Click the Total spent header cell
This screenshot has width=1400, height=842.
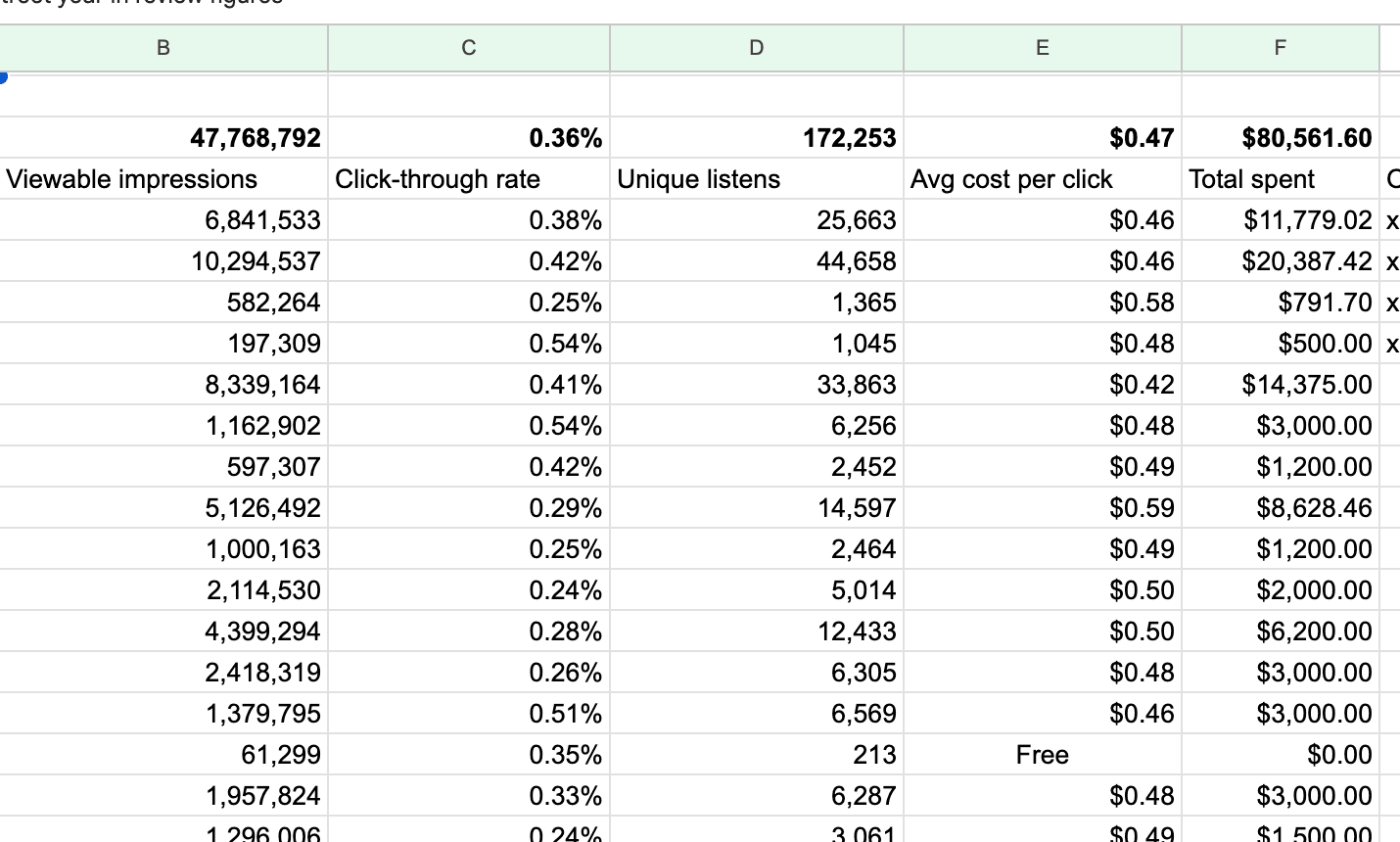pyautogui.click(x=1280, y=179)
